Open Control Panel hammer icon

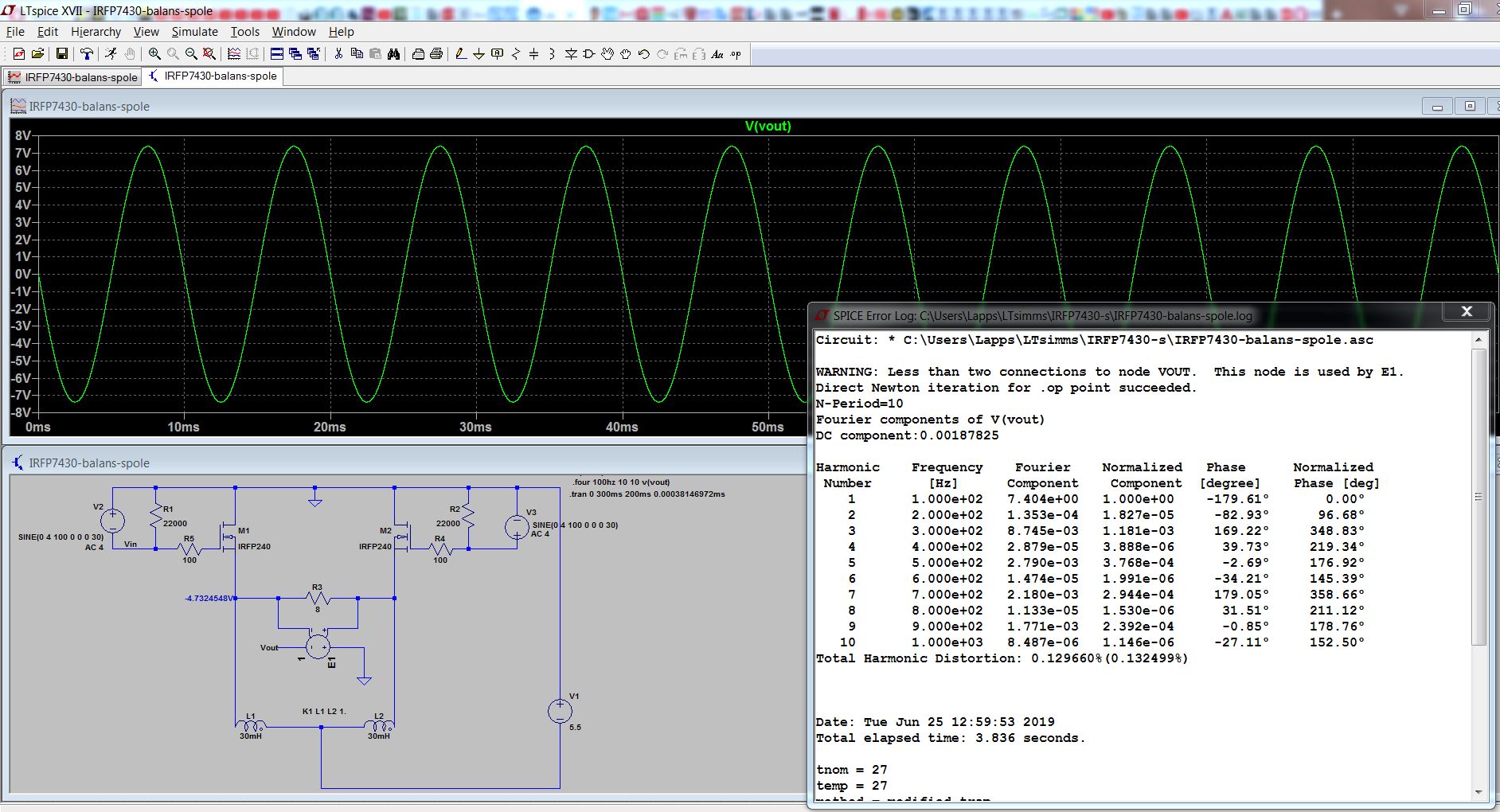point(87,53)
